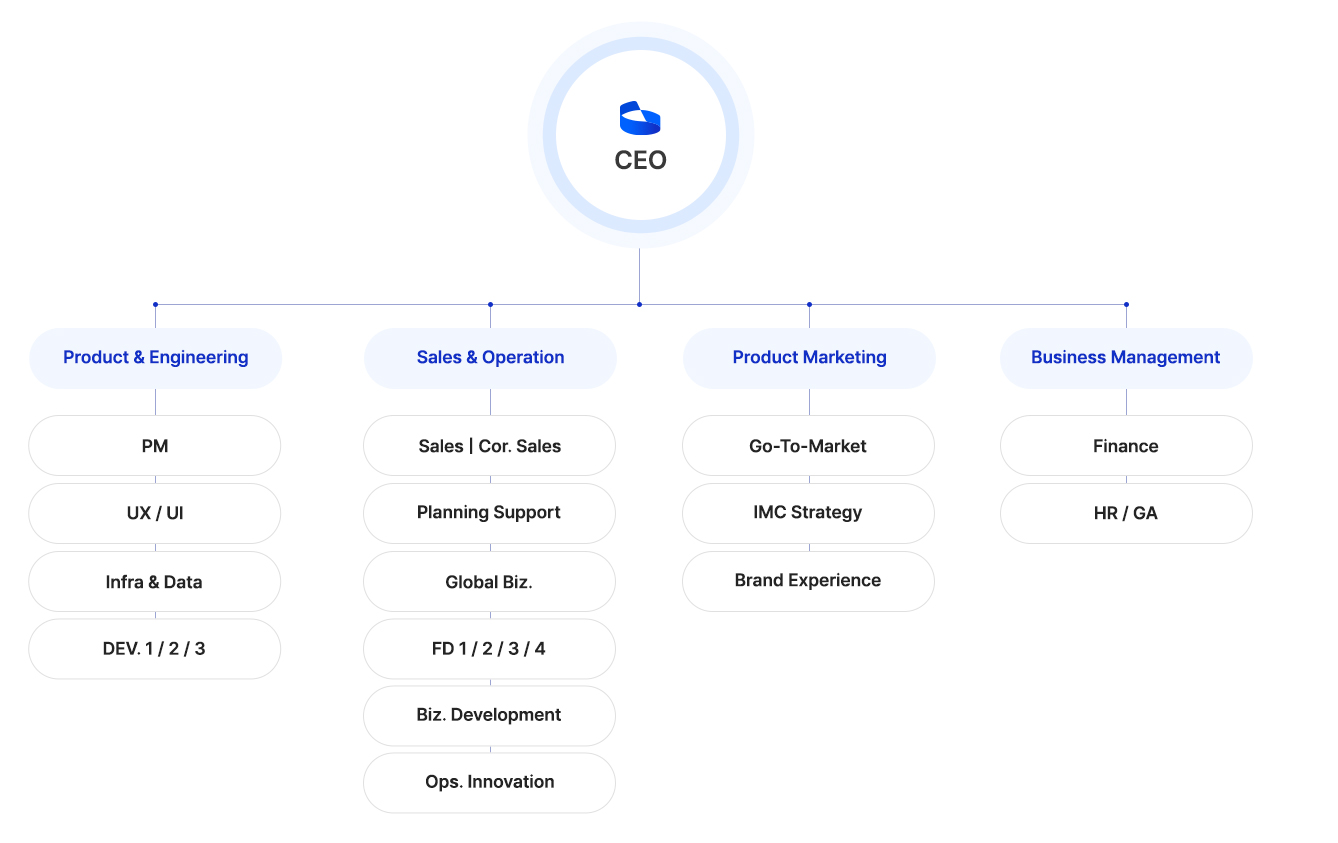Select the Go-To-Market team
Image resolution: width=1338 pixels, height=843 pixels.
tap(808, 446)
